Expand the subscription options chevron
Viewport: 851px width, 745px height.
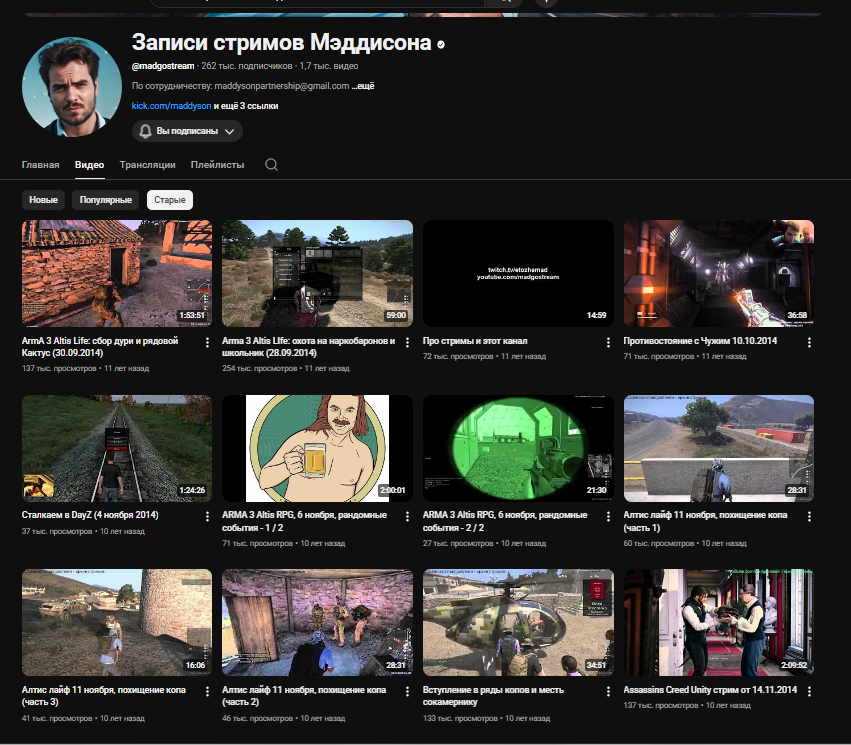230,131
